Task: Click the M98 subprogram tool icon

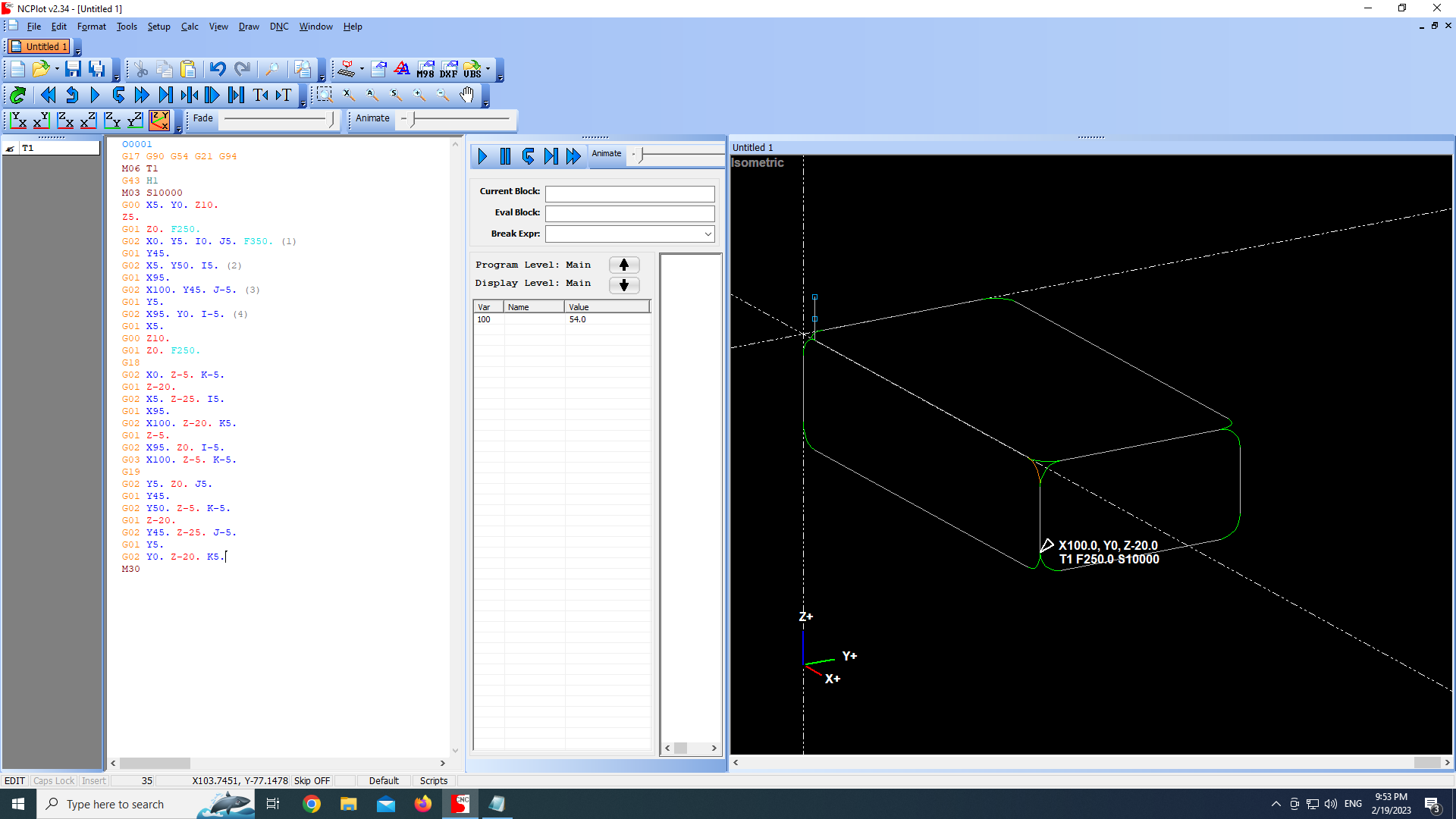Action: click(425, 70)
